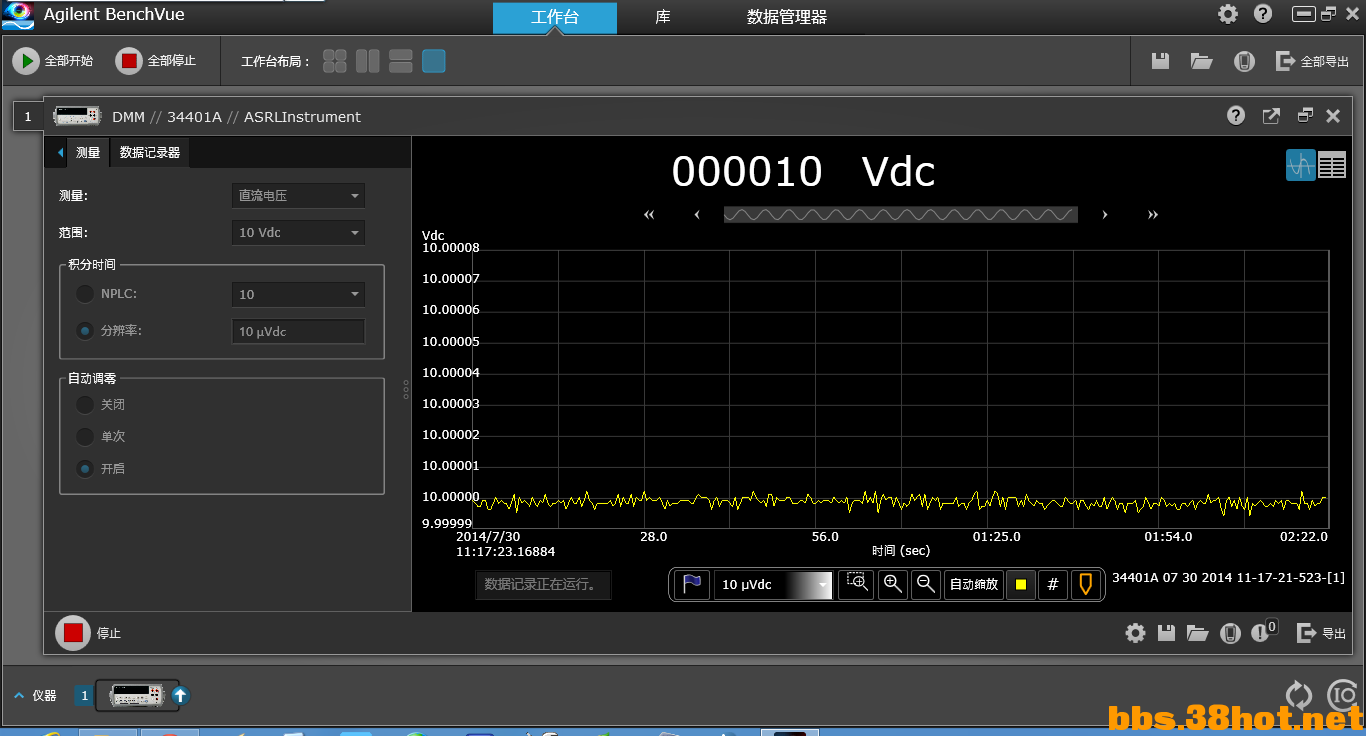Add a flag marker to the chart

tap(692, 585)
